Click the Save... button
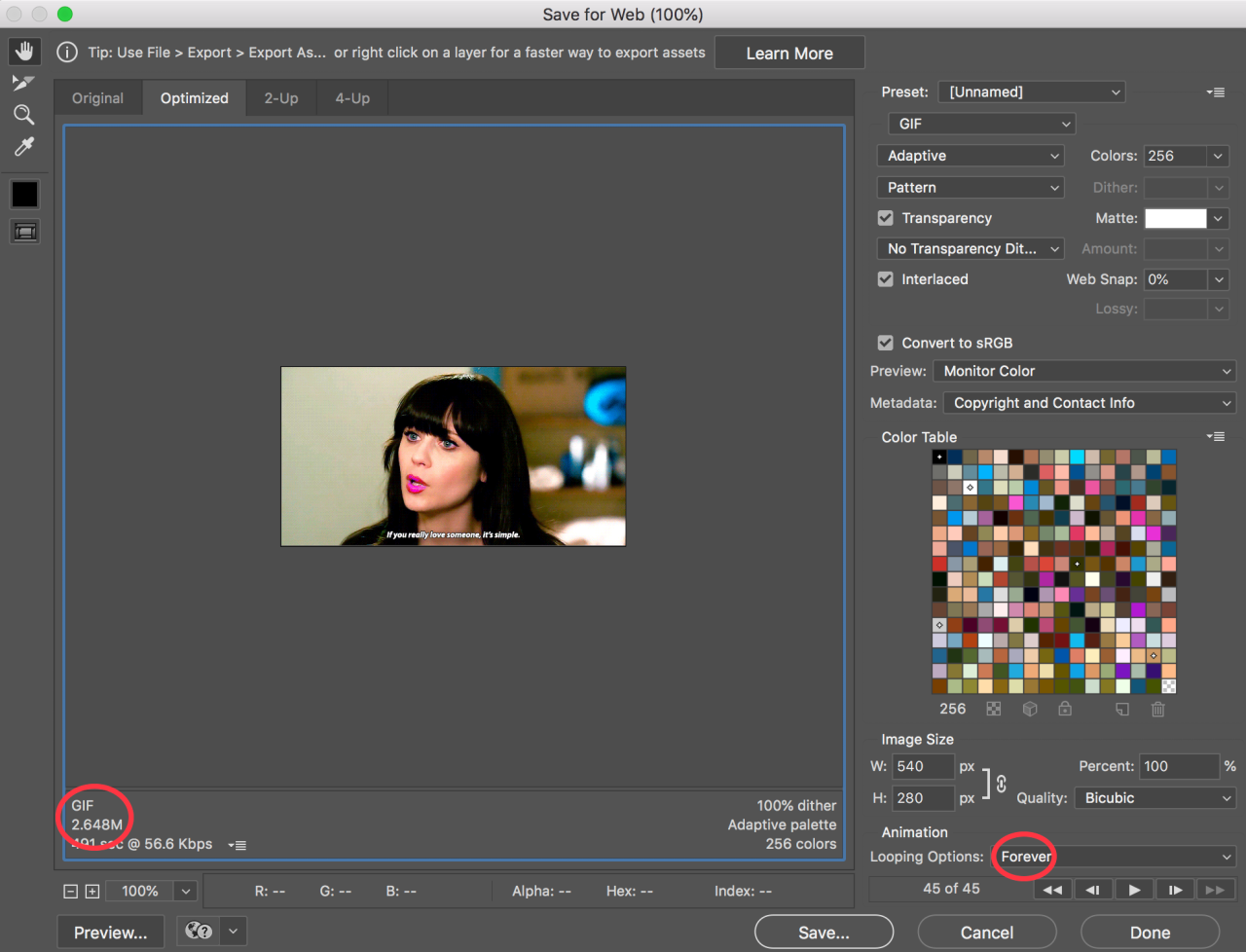The height and width of the screenshot is (952, 1246). [x=824, y=933]
